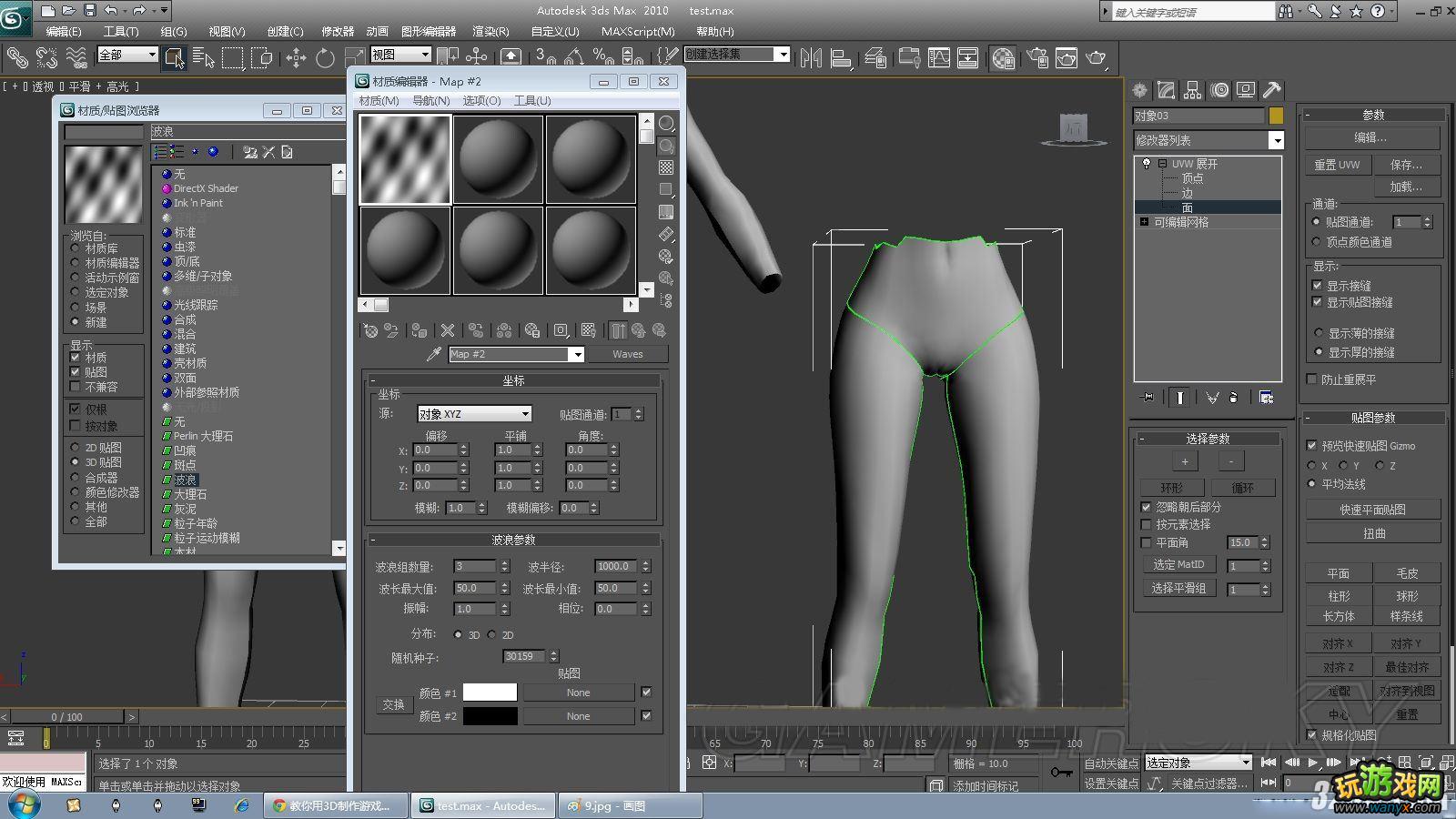The height and width of the screenshot is (819, 1456).
Task: Open the Display command panel tab
Action: tap(1246, 90)
